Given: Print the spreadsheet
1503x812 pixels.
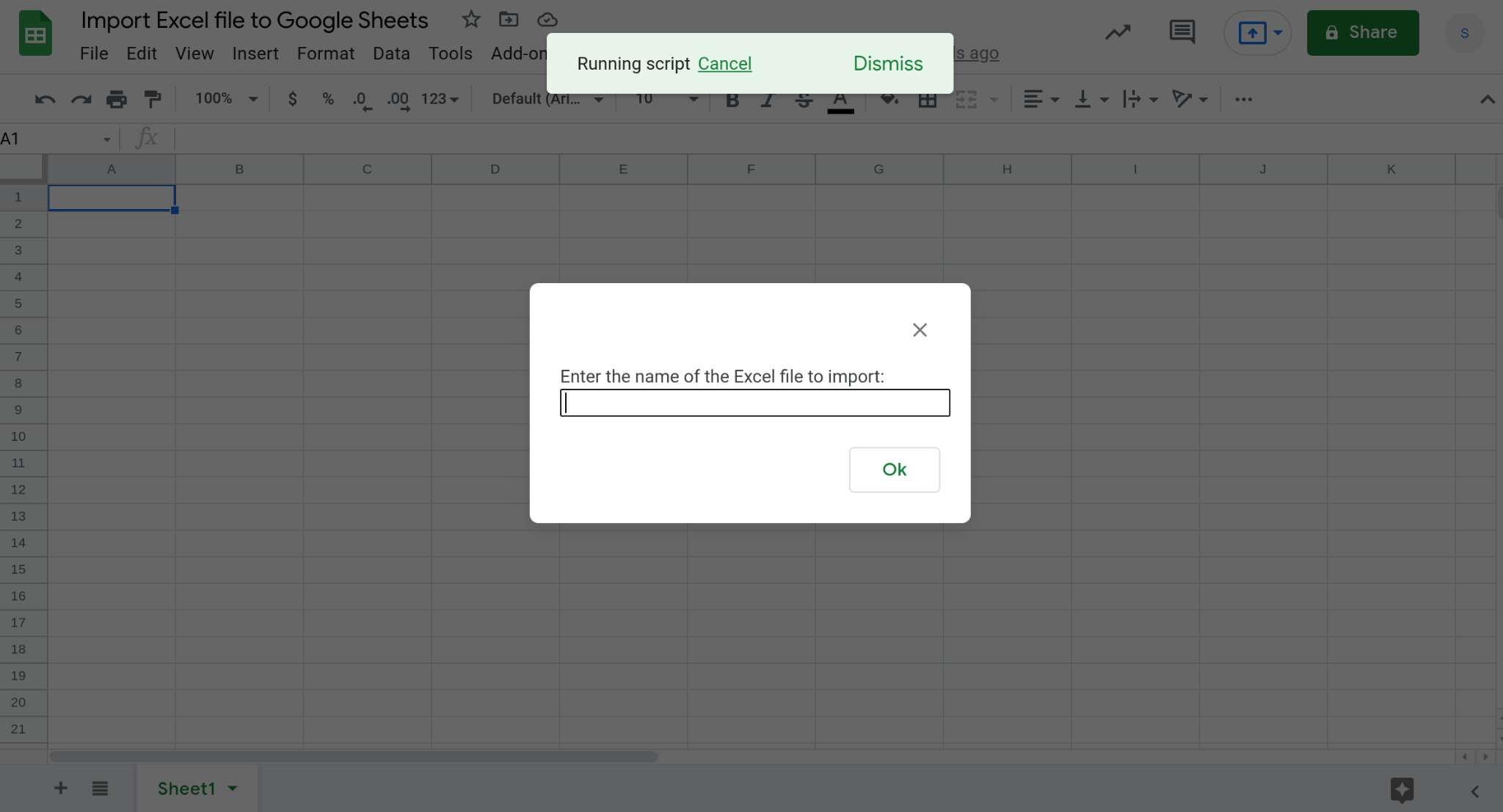Looking at the screenshot, I should (116, 99).
